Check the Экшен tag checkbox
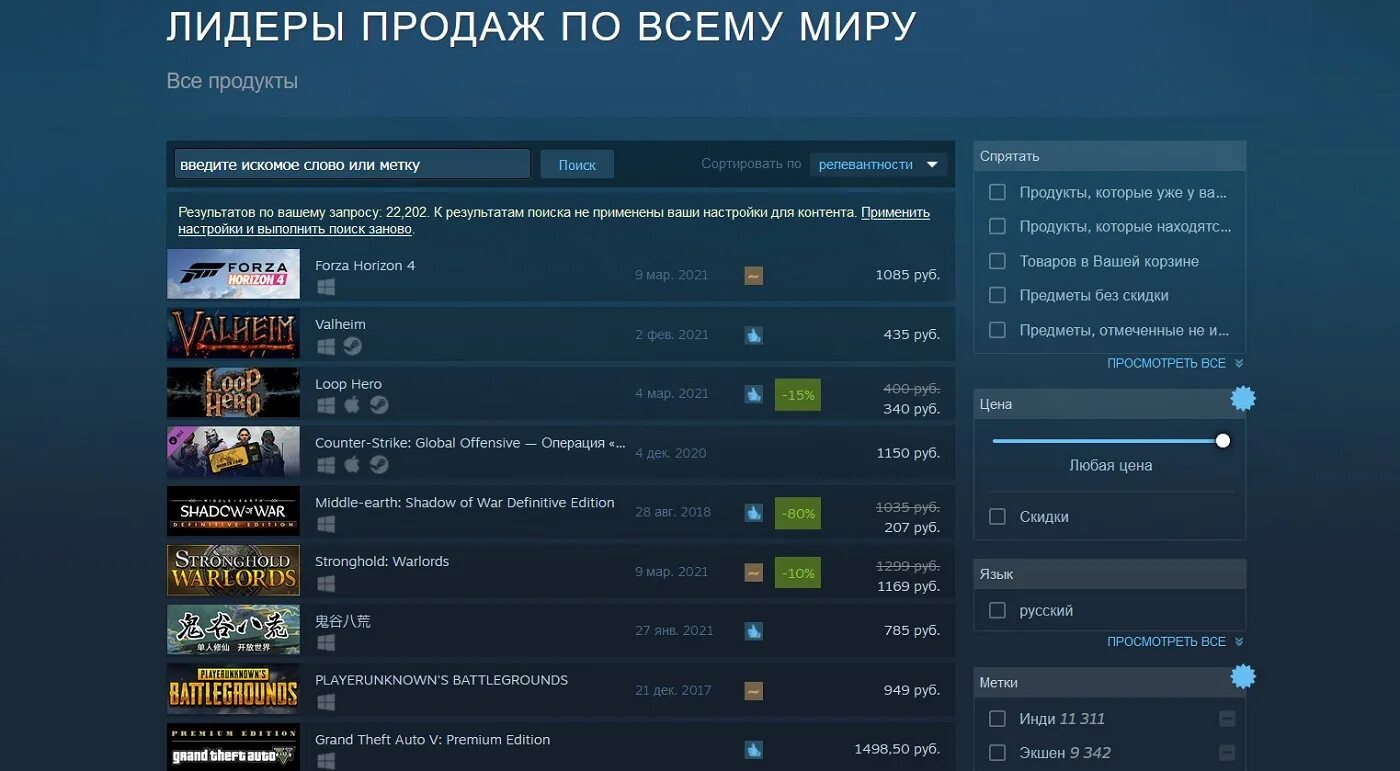Screen dimensions: 1400x771 coord(997,753)
